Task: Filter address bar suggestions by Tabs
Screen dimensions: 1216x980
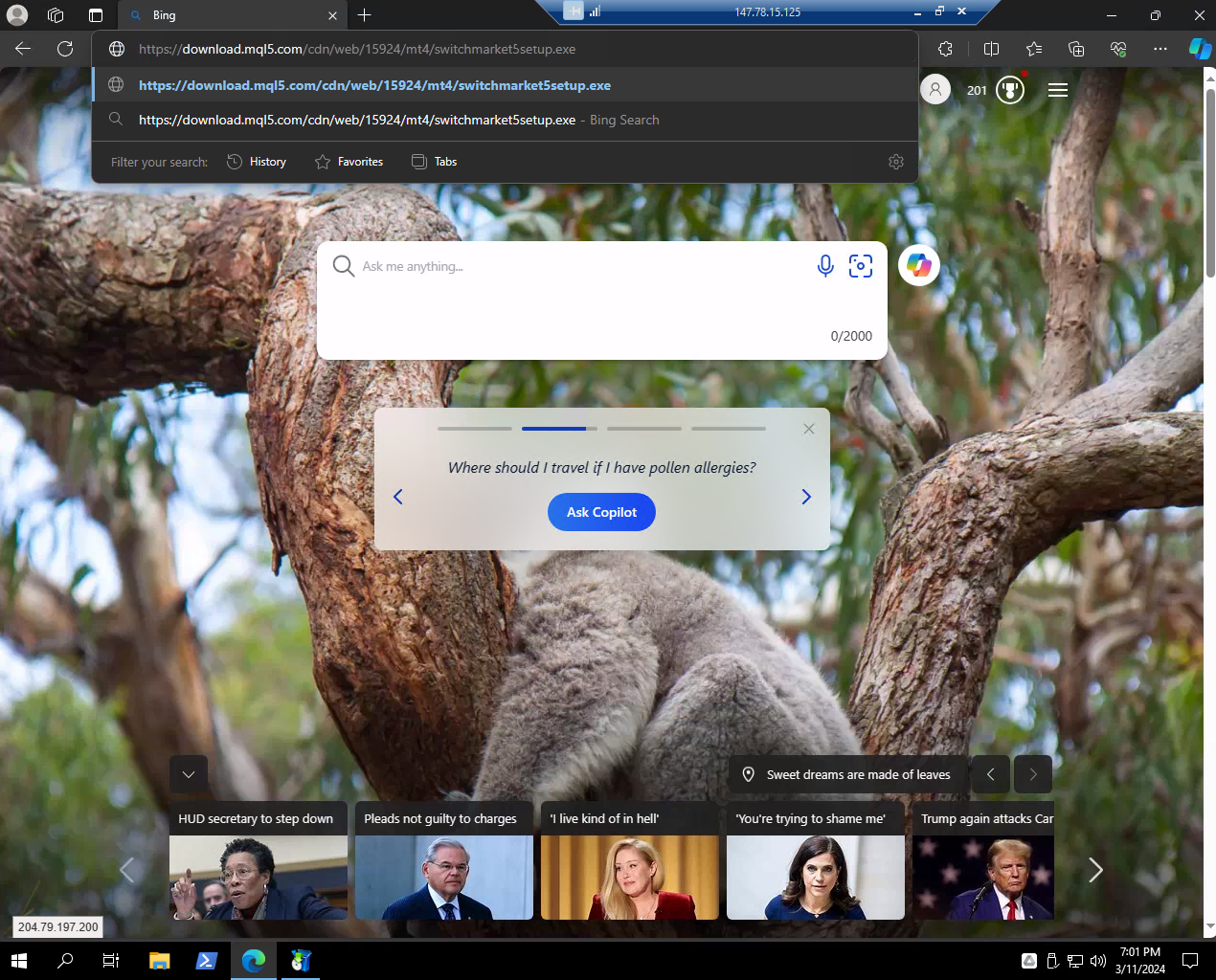Action: [x=435, y=162]
